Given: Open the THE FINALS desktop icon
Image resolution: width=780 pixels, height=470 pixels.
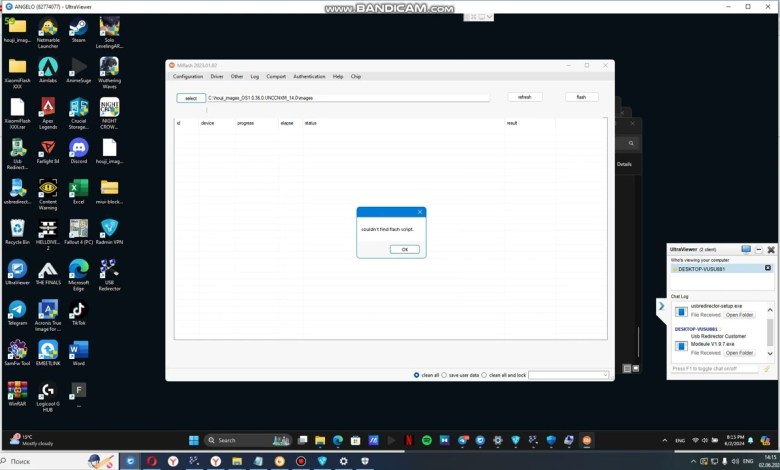Looking at the screenshot, I should coord(48,272).
